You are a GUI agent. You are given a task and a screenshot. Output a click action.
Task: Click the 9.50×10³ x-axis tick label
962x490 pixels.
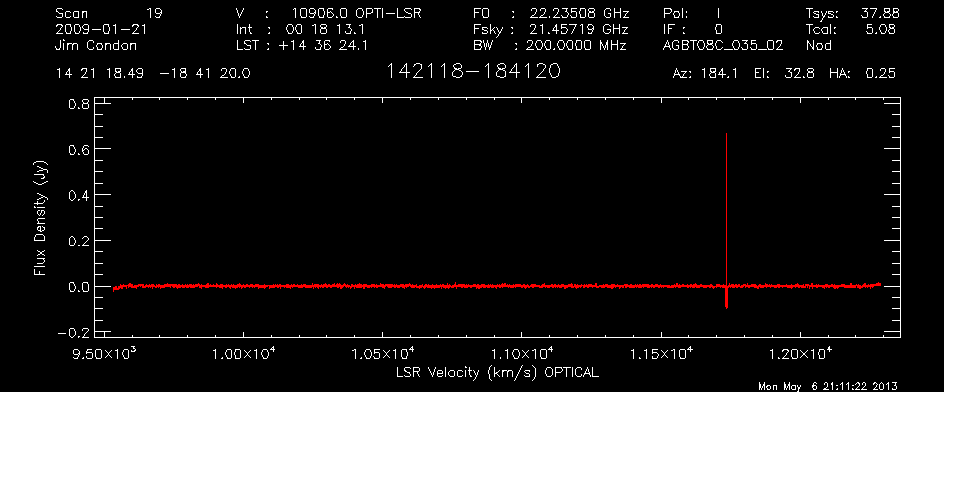[104, 353]
